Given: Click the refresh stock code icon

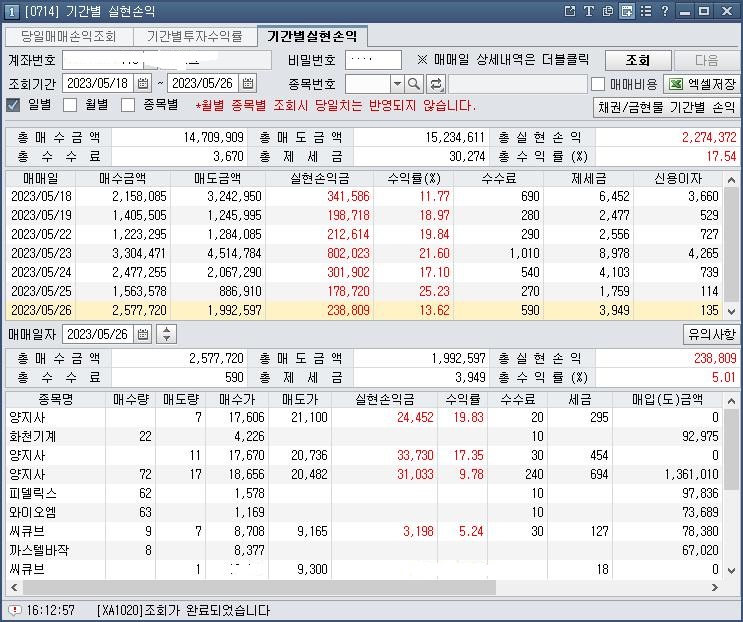Looking at the screenshot, I should [435, 84].
